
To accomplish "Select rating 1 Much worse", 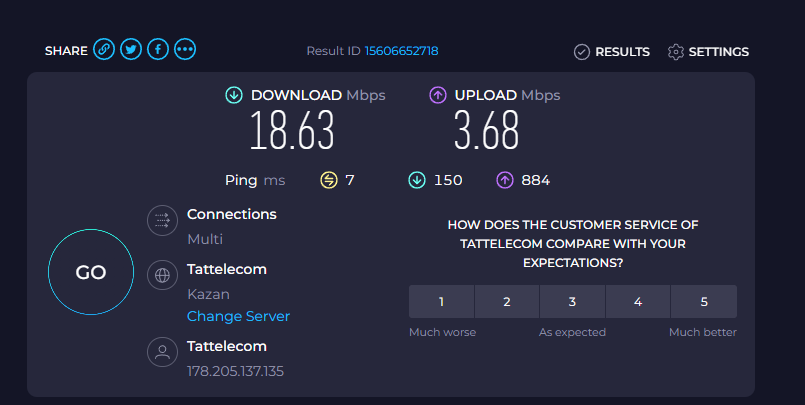I will pos(441,301).
